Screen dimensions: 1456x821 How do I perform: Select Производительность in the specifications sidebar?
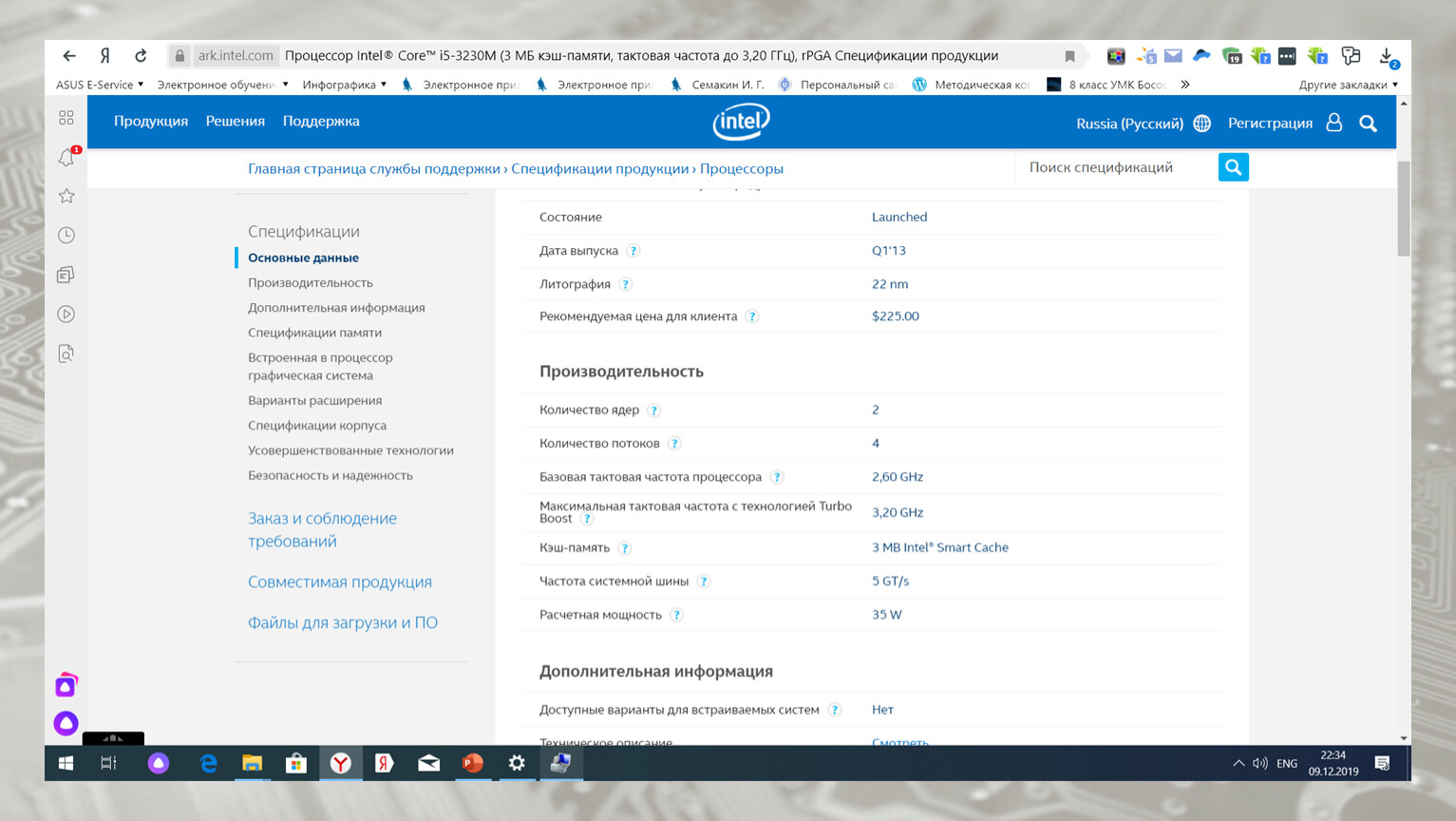point(311,283)
